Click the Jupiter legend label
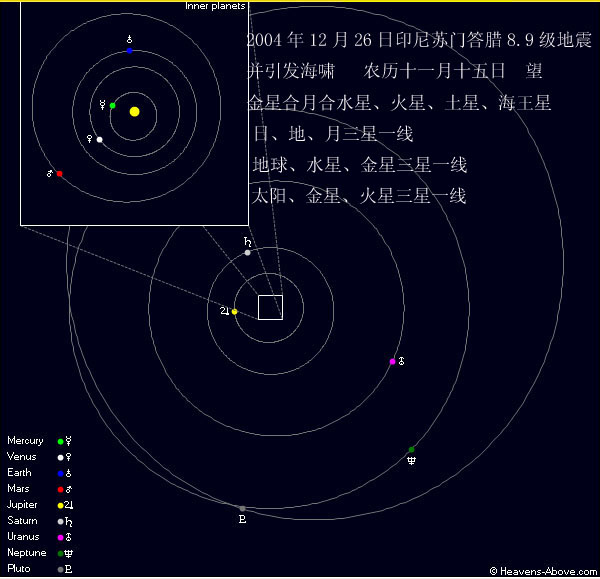 point(22,505)
